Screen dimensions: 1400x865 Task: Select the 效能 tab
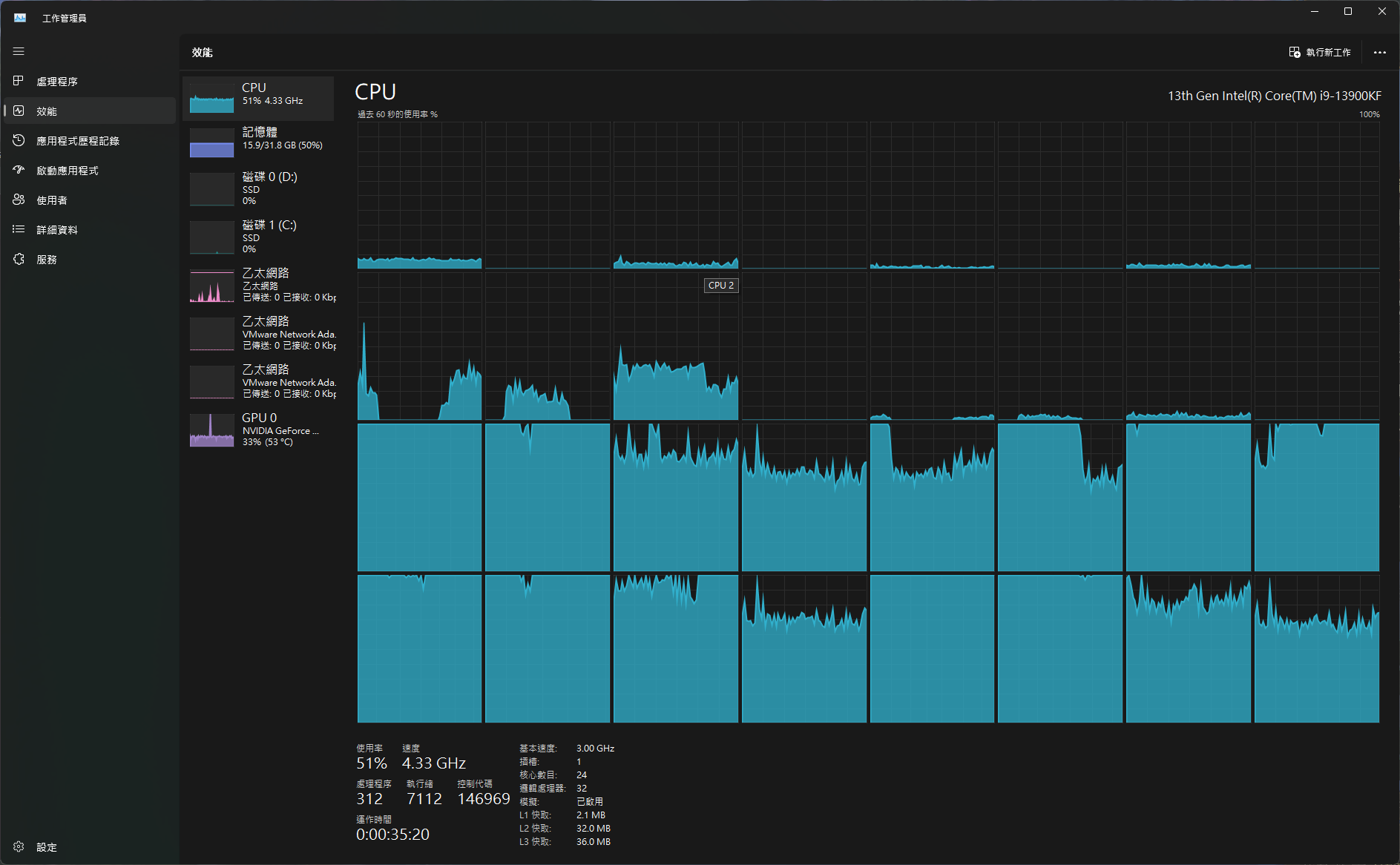click(x=90, y=111)
